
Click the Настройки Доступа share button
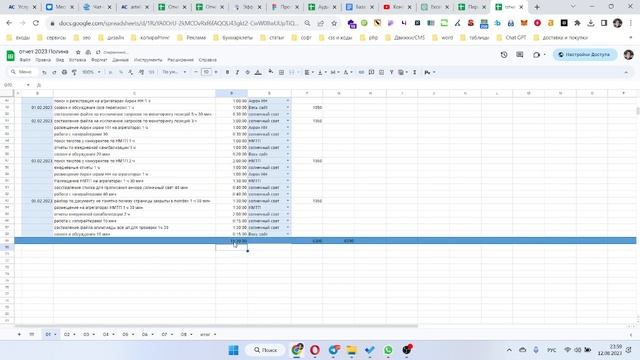(584, 55)
